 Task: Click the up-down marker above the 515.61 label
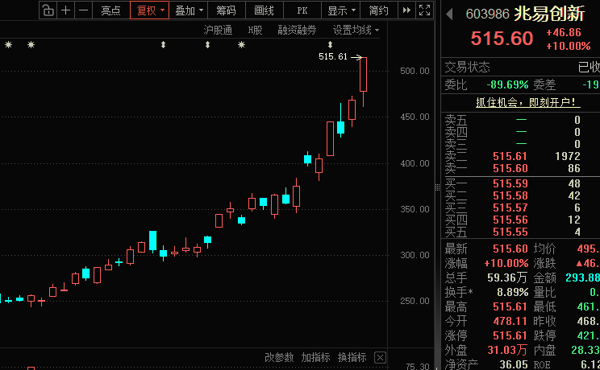pos(330,45)
